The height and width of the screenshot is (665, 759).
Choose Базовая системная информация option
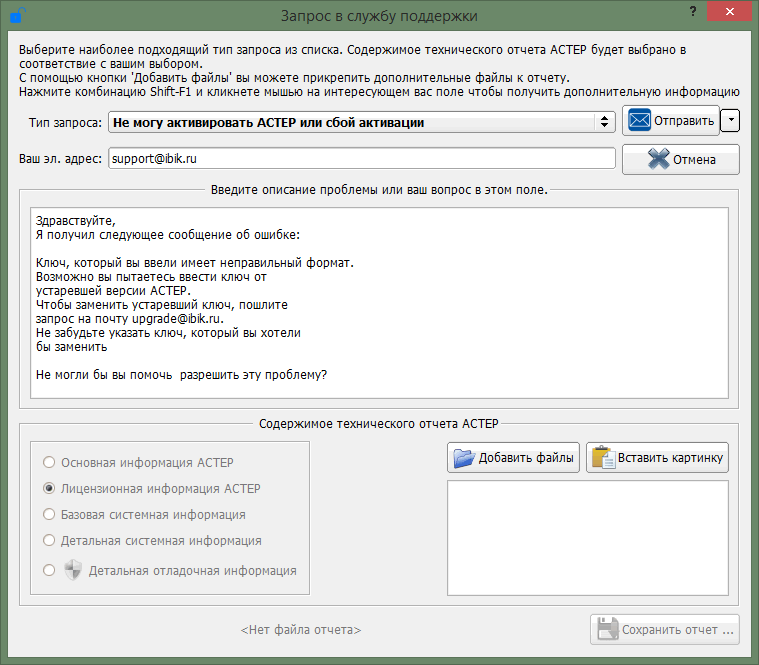49,514
